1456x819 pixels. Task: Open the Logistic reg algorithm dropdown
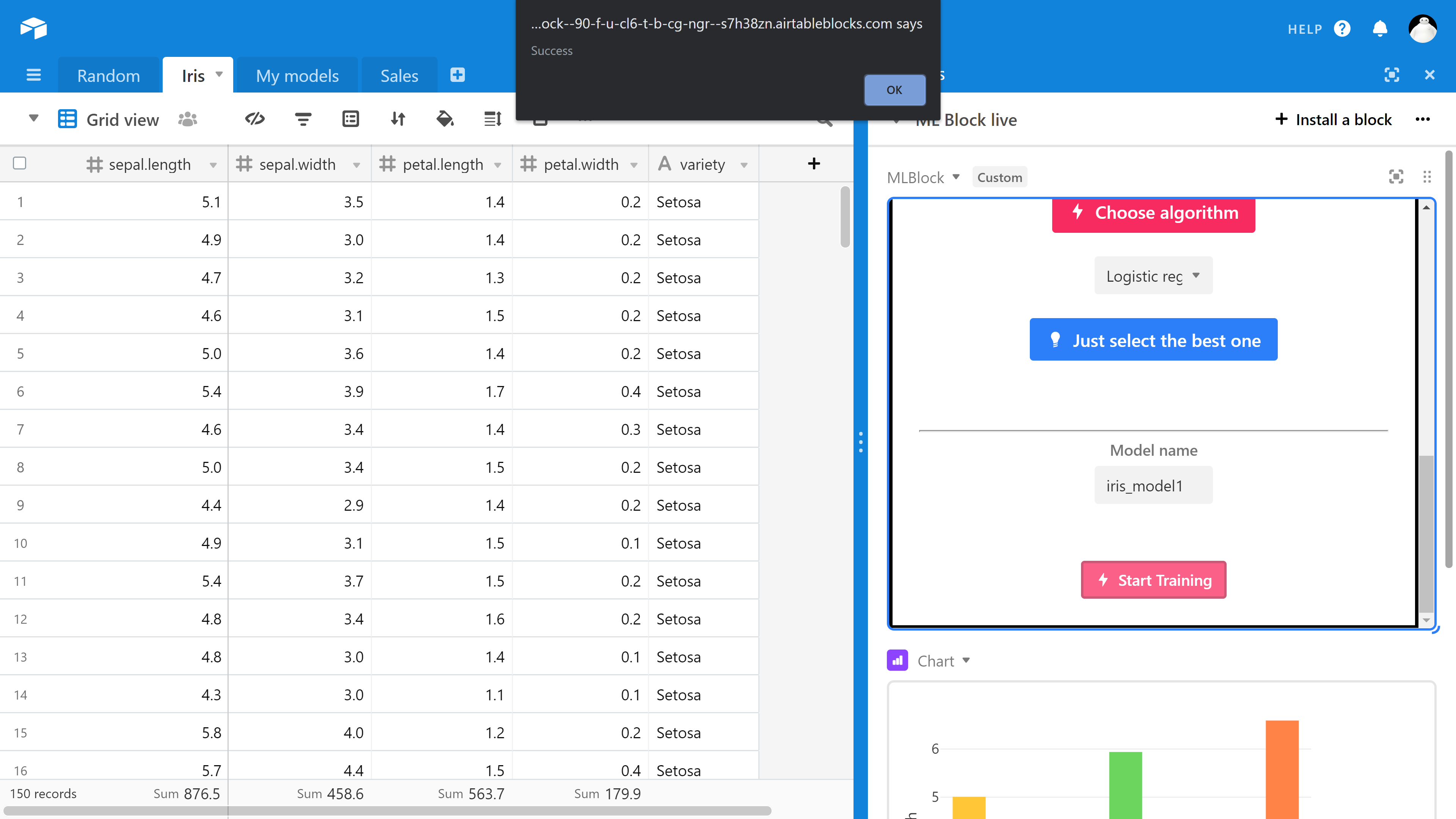[1153, 276]
